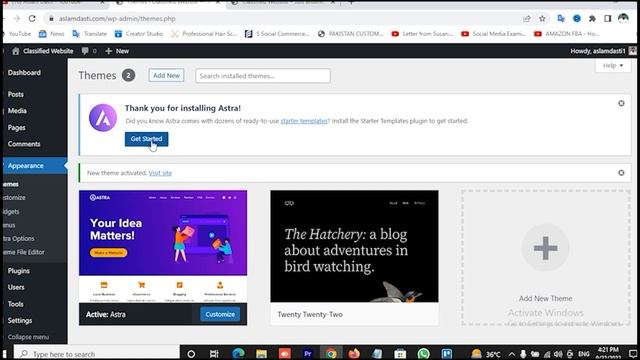Switch to Chrome in the taskbar
The height and width of the screenshot is (360, 640).
pyautogui.click(x=331, y=354)
